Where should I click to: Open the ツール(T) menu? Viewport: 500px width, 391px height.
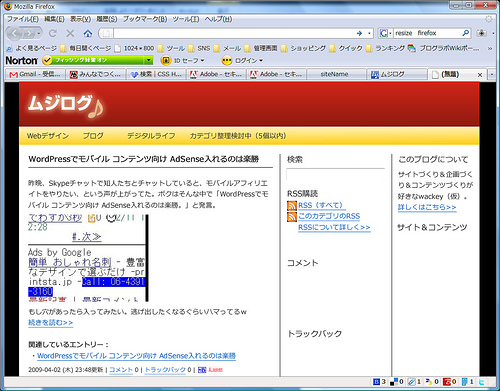pos(186,19)
